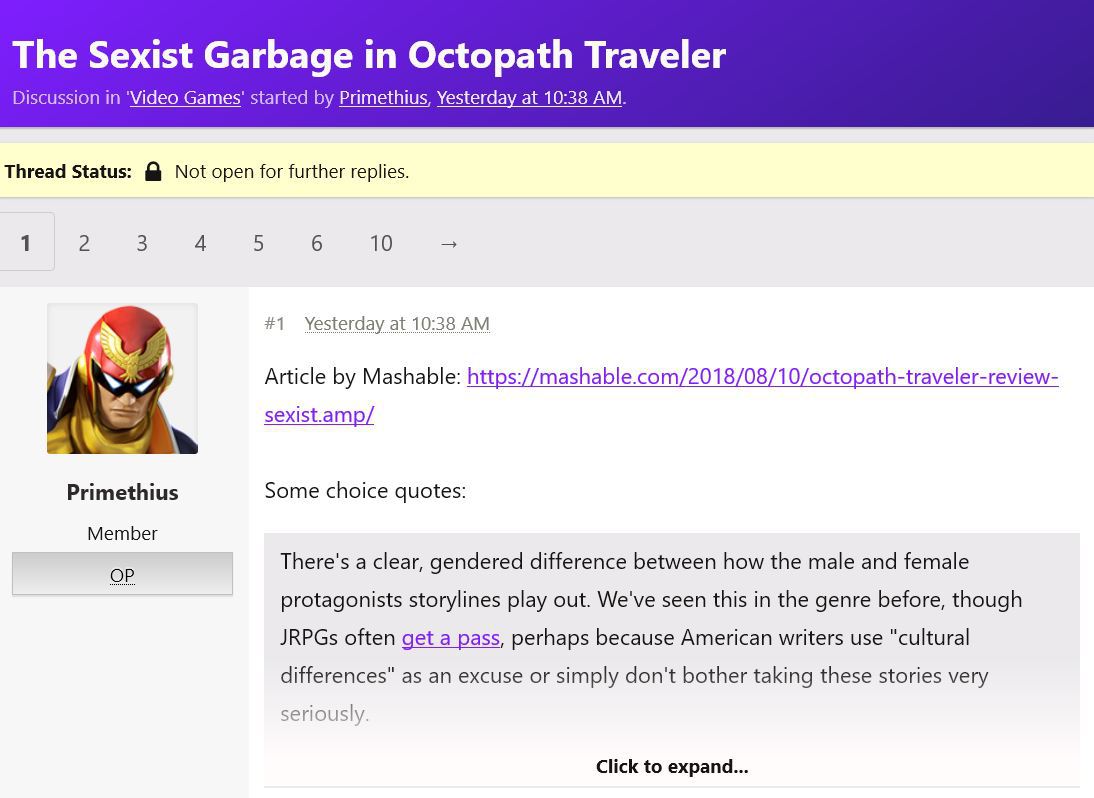1094x798 pixels.
Task: Open the Mashable Octopath Traveler review link
Action: [661, 396]
